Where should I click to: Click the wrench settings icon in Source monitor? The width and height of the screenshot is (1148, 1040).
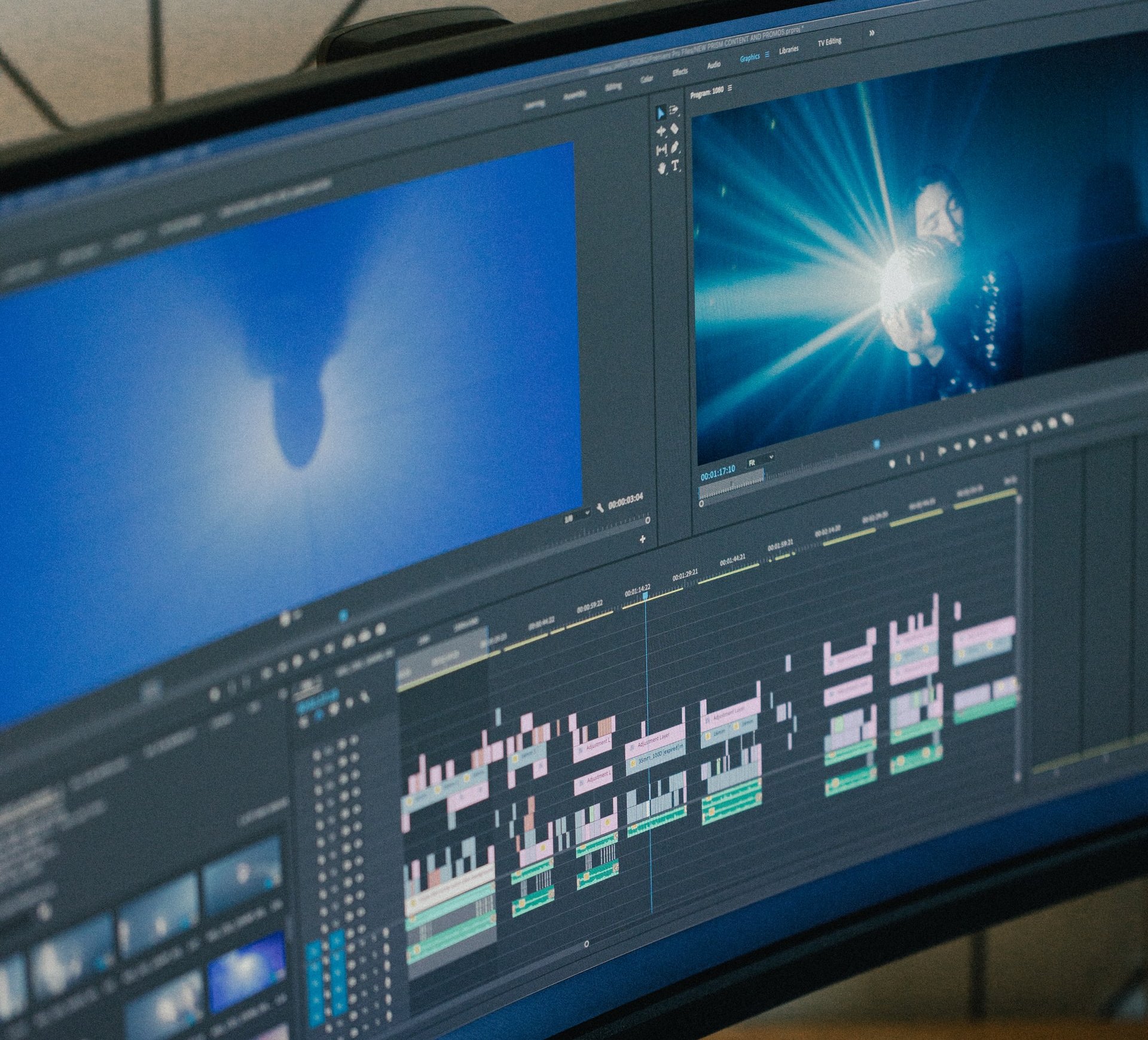[x=599, y=506]
